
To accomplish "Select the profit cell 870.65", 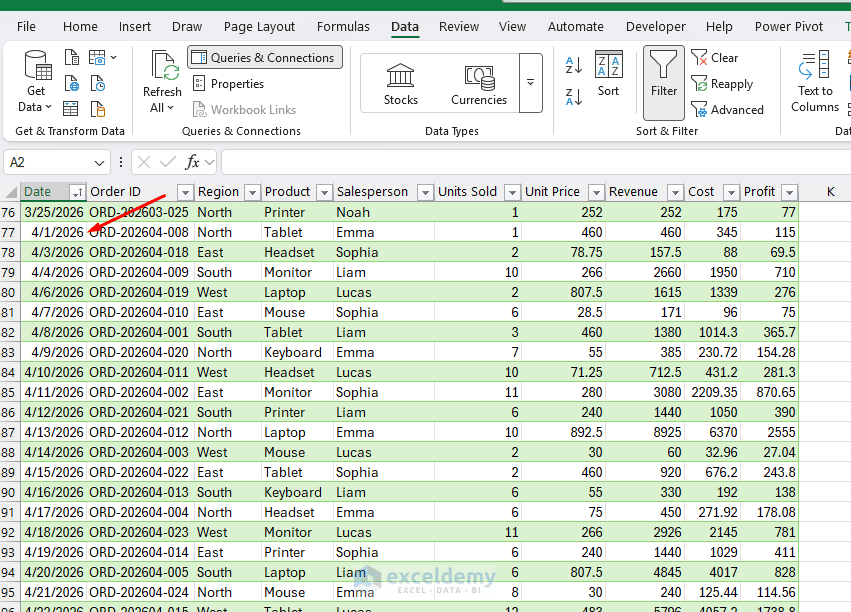I will [x=769, y=392].
